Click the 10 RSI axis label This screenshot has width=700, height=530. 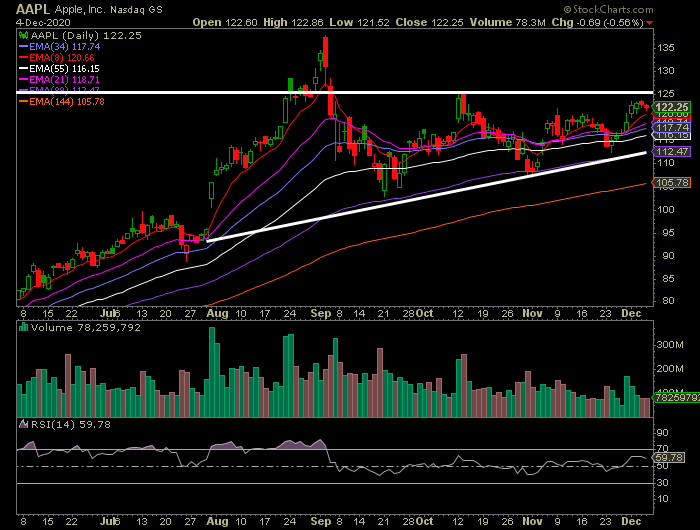point(662,499)
